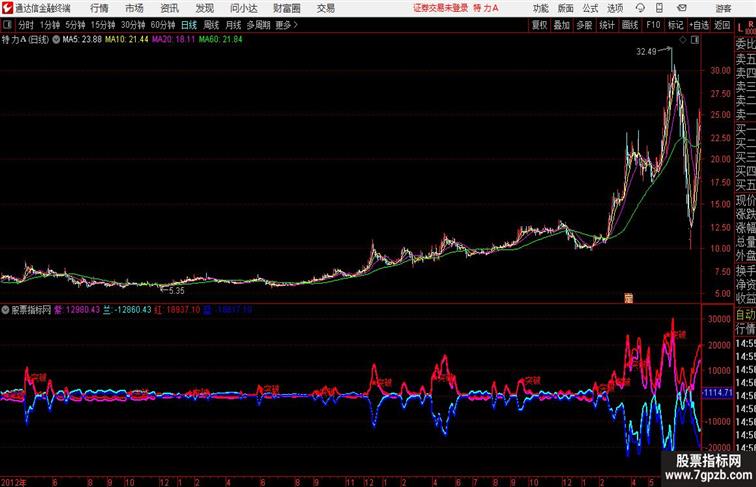Open the 资讯 menu
This screenshot has height=487, width=756.
(169, 8)
